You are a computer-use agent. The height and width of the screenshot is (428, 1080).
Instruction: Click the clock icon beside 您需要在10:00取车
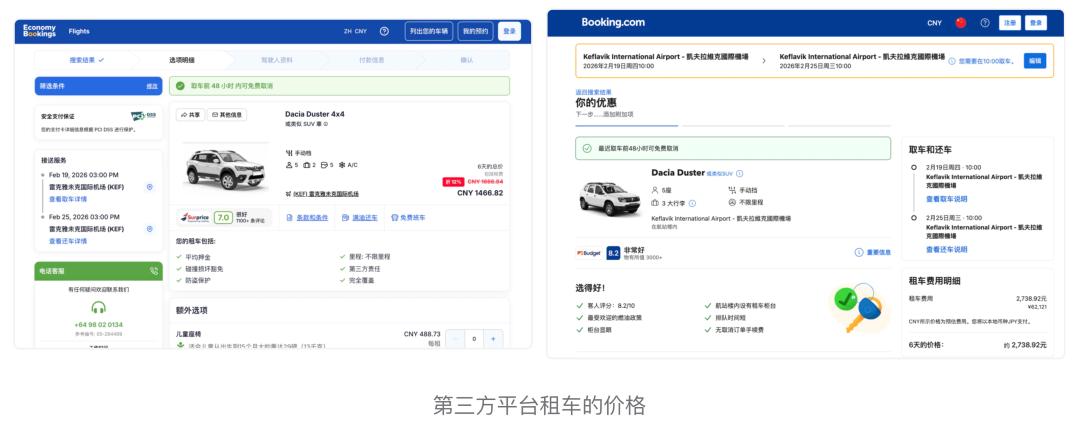coord(952,61)
